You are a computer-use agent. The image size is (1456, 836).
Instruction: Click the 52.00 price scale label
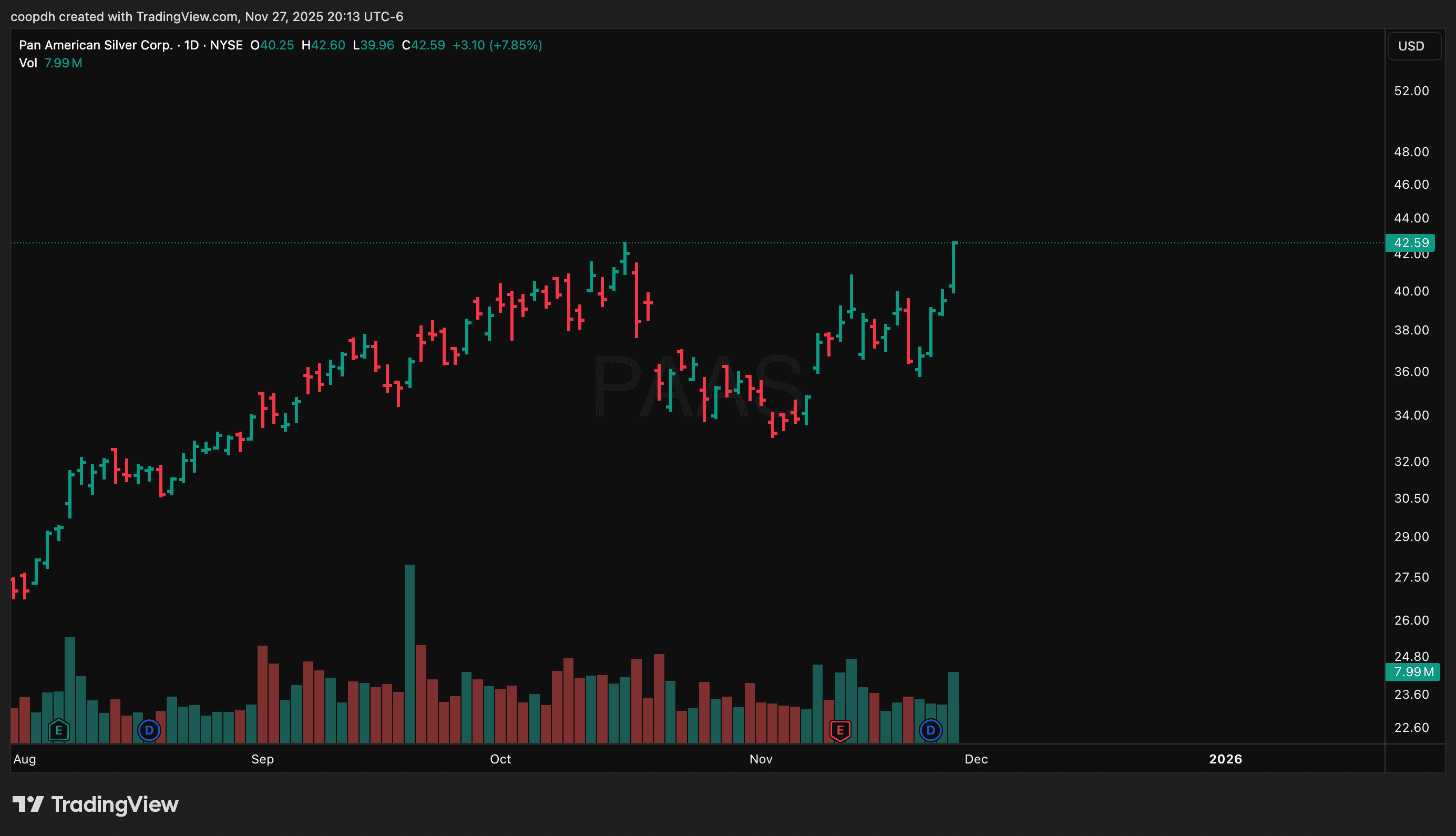pos(1411,91)
